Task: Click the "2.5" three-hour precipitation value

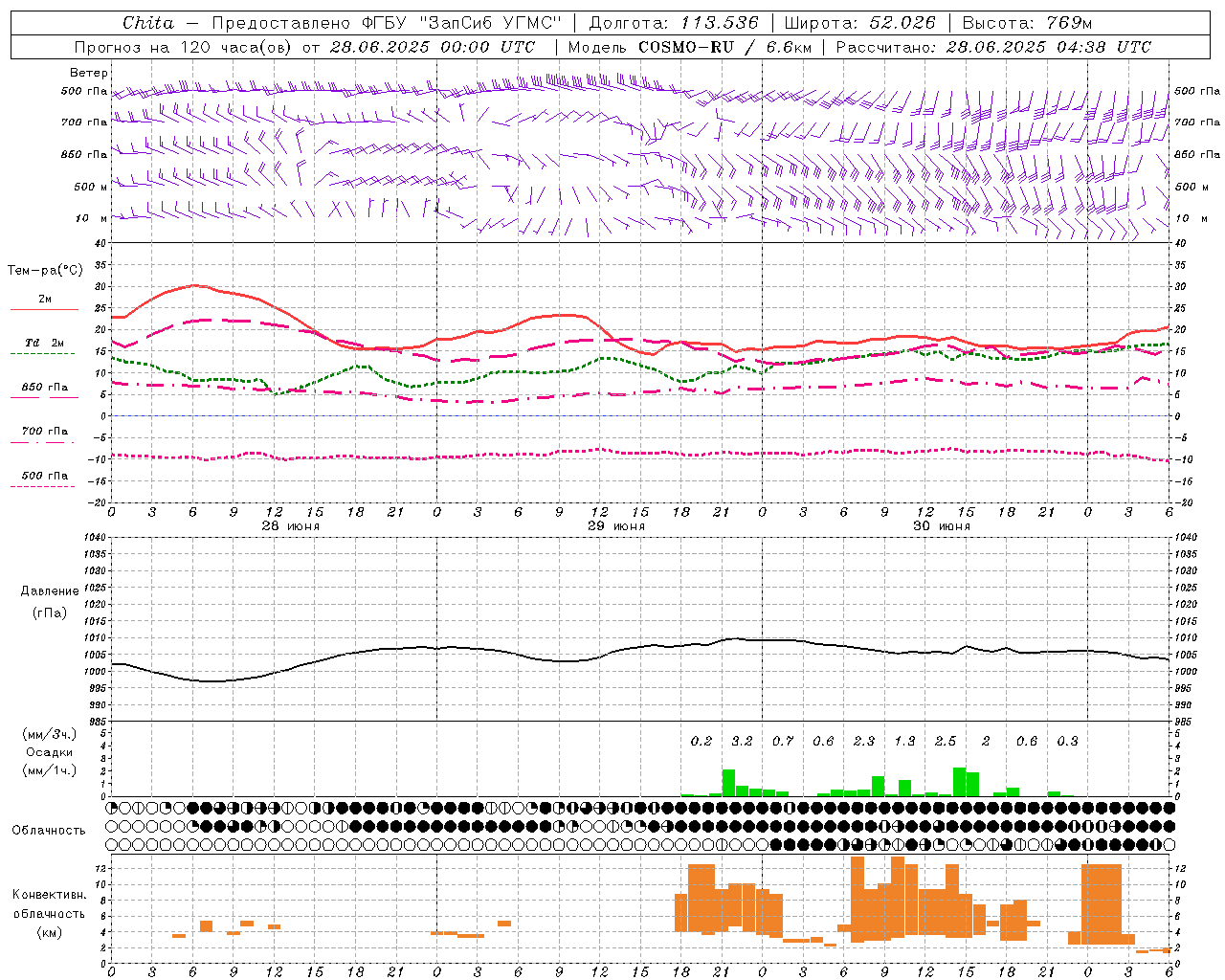Action: click(x=946, y=742)
